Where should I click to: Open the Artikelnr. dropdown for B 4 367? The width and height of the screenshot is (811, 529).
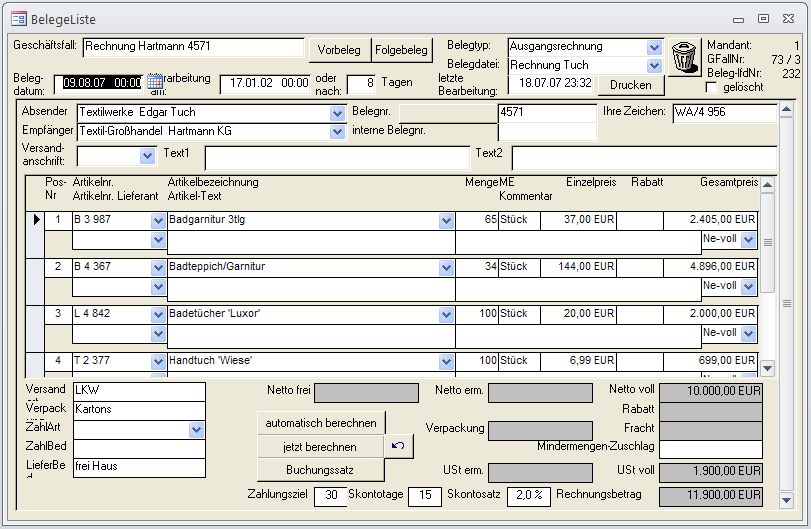(x=158, y=268)
